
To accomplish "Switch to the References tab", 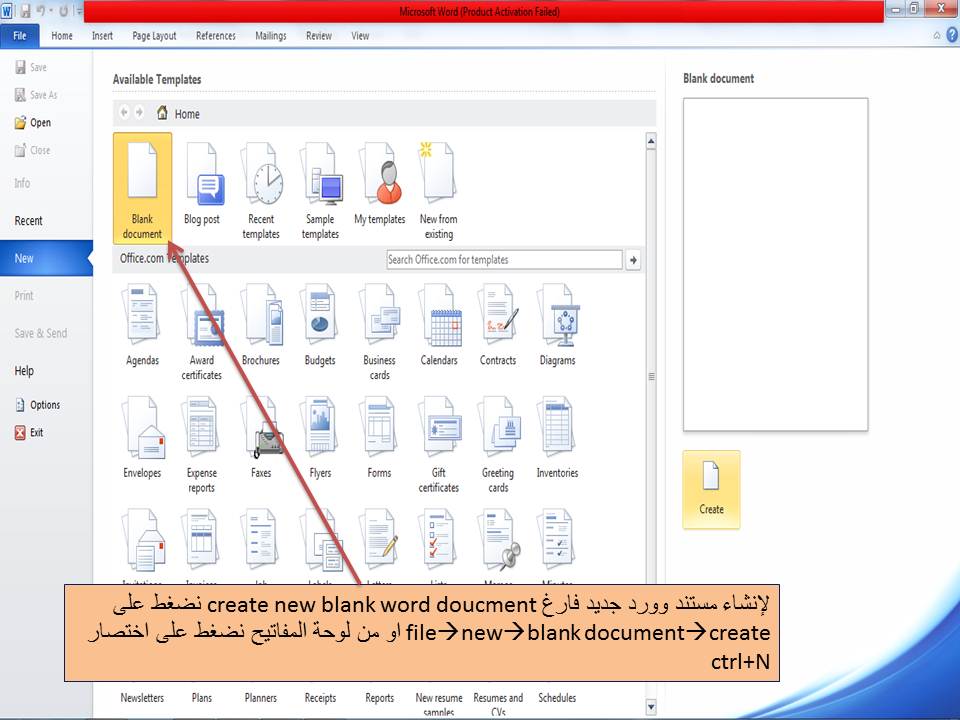I will pyautogui.click(x=216, y=36).
